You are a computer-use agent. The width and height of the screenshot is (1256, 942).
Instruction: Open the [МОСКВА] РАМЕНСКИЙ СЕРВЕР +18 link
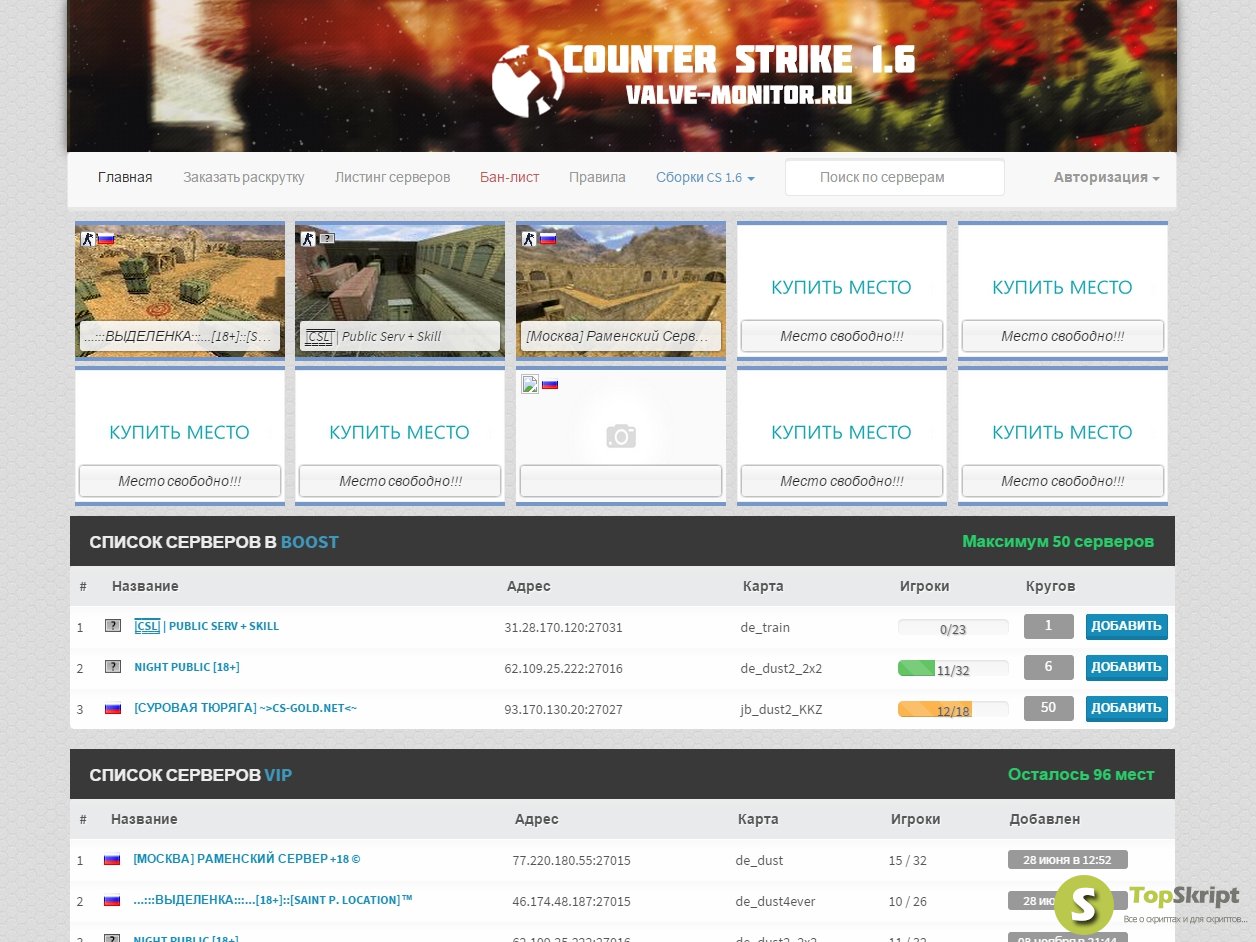(246, 859)
